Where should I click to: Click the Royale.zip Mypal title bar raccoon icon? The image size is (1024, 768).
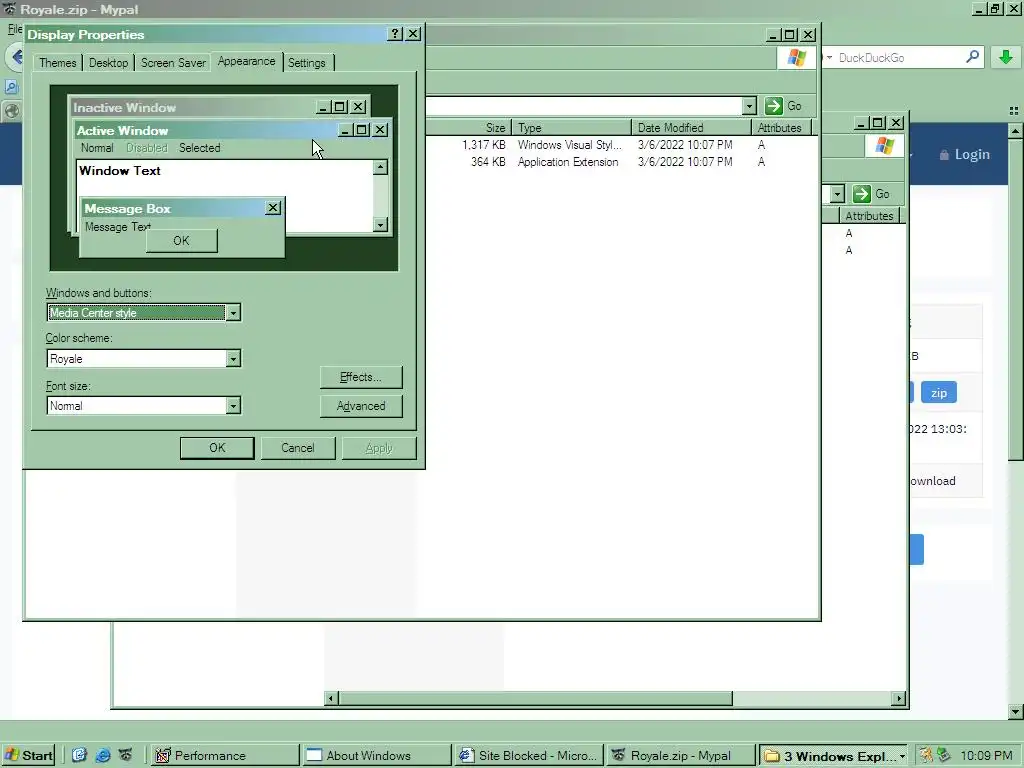pos(9,9)
